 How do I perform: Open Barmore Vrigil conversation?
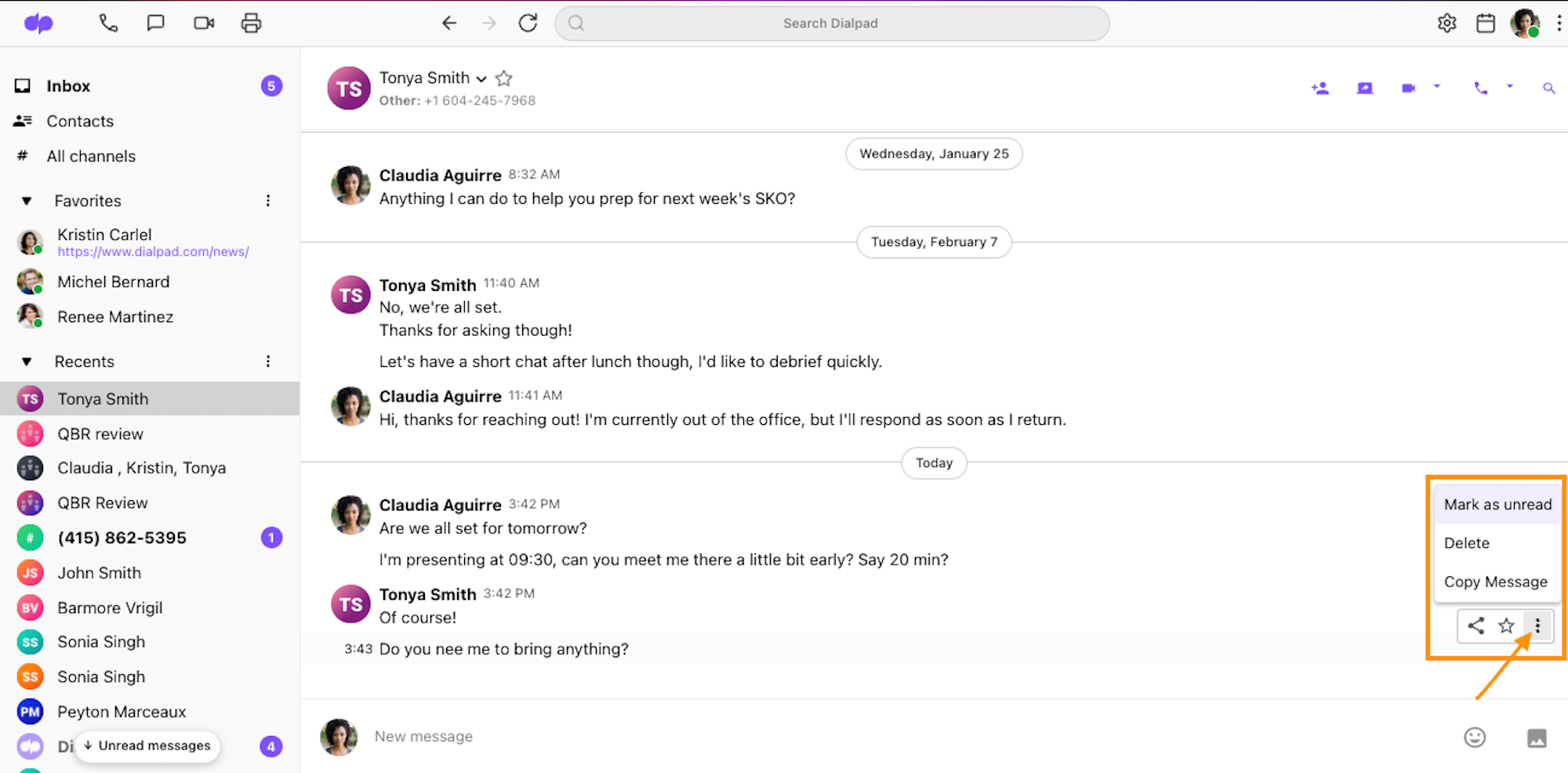pyautogui.click(x=110, y=608)
